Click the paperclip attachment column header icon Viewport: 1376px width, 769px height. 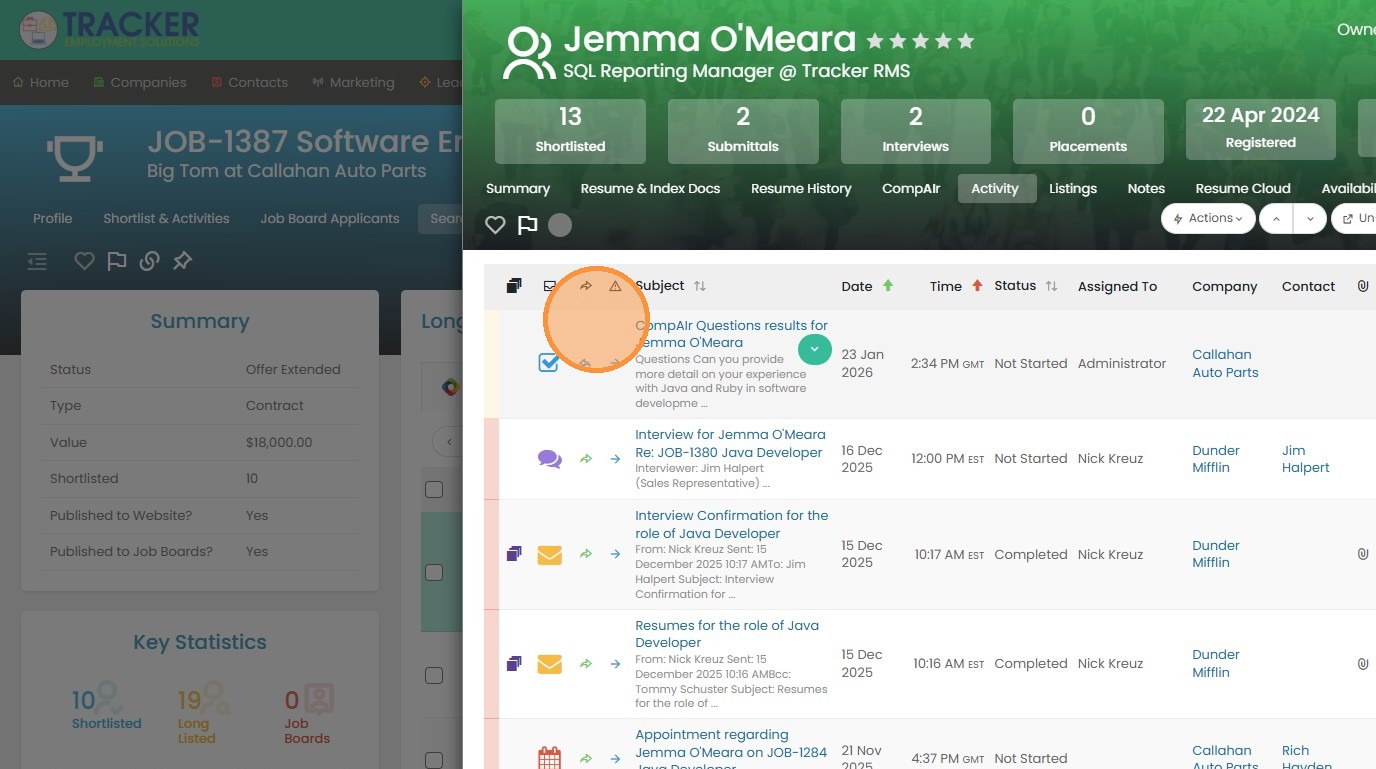(x=1362, y=286)
